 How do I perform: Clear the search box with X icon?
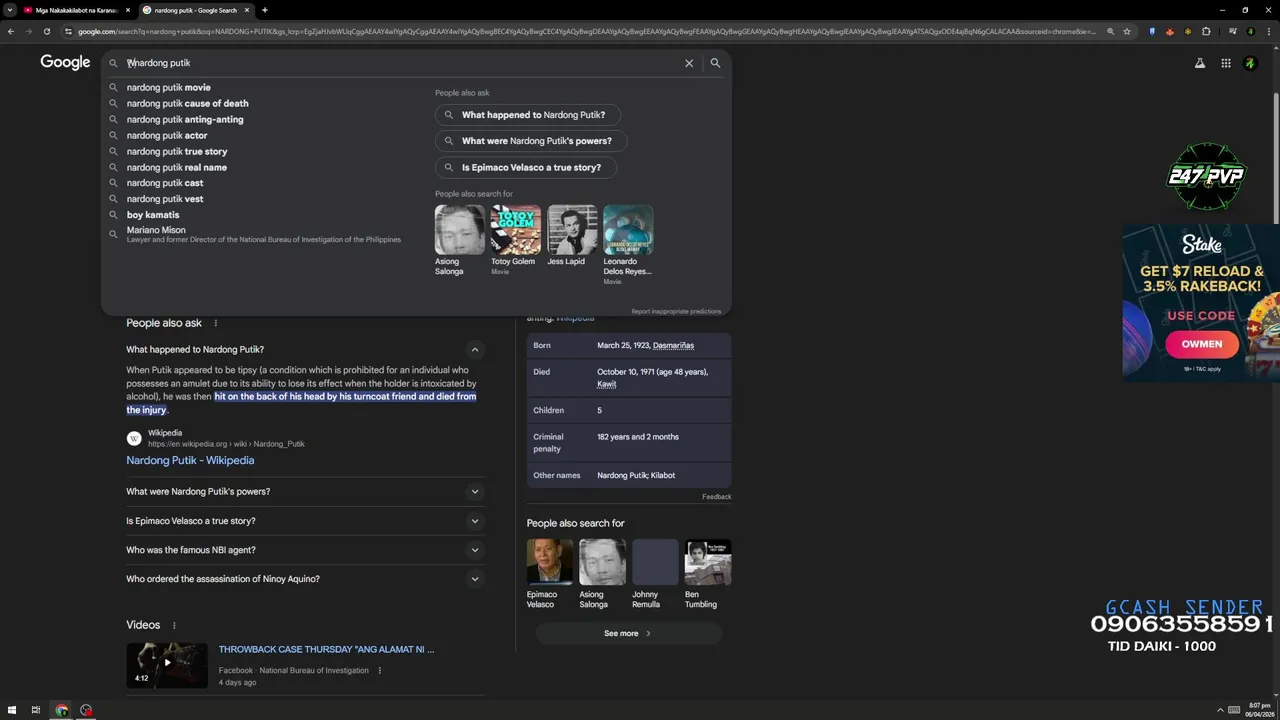(689, 63)
